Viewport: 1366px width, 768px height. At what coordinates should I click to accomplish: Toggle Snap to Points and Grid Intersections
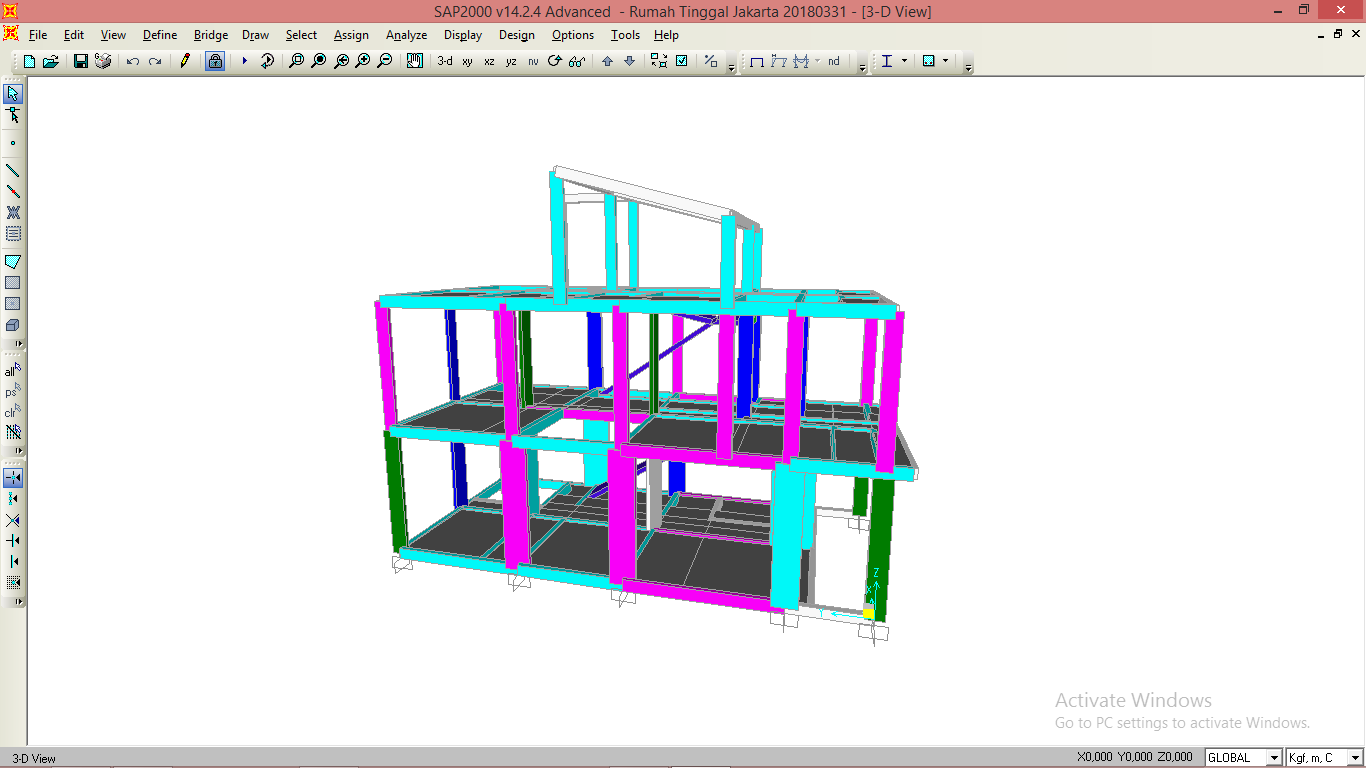(13, 478)
